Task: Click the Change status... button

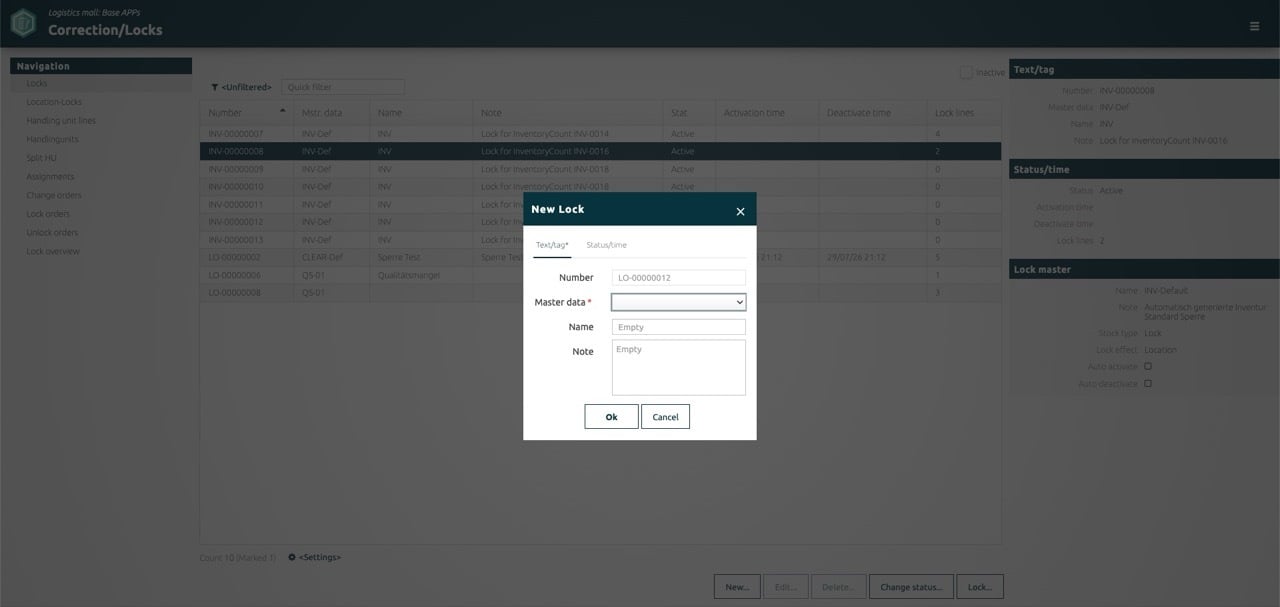Action: click(911, 586)
